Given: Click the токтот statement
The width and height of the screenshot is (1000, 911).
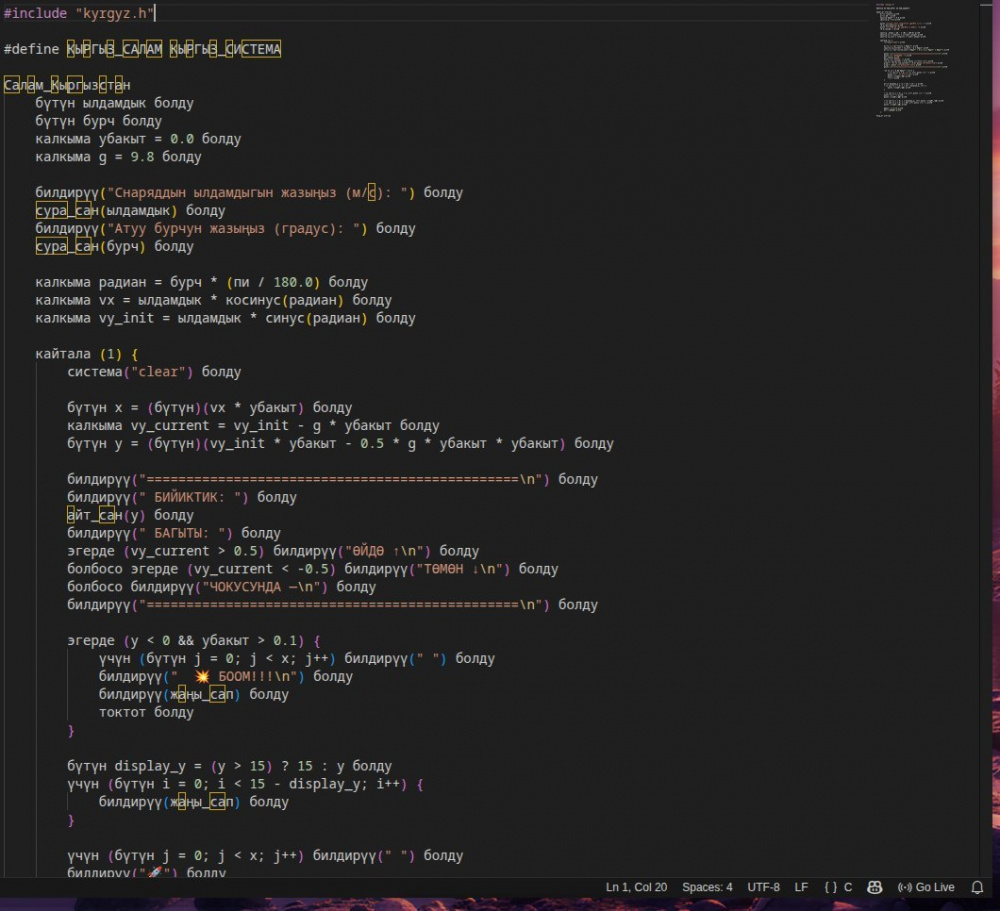Looking at the screenshot, I should [125, 712].
